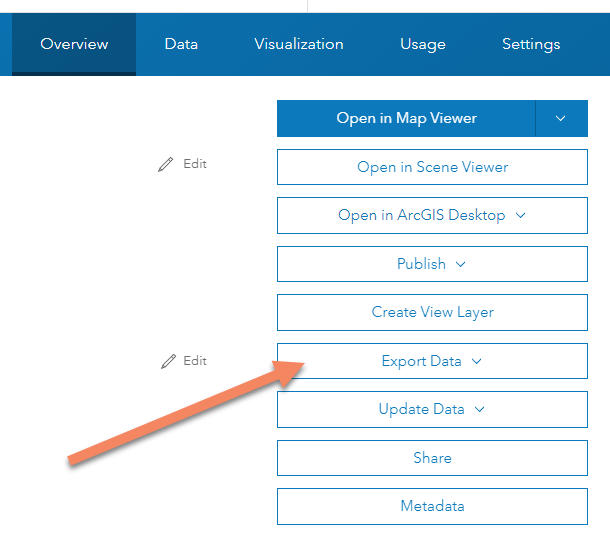The height and width of the screenshot is (536, 610).
Task: Open the Export Data dropdown
Action: (432, 361)
